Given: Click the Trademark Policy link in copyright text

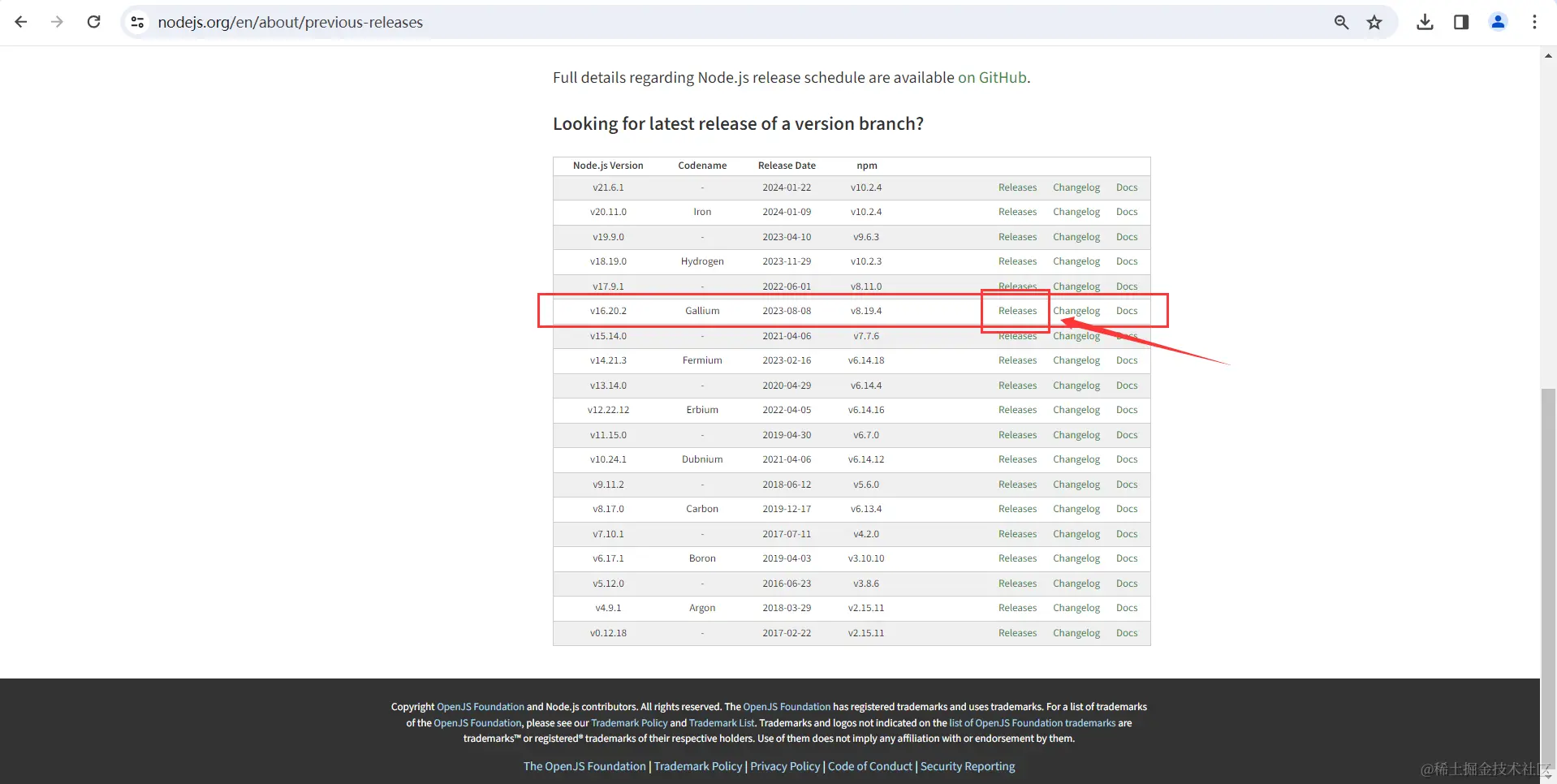Looking at the screenshot, I should click(x=629, y=723).
